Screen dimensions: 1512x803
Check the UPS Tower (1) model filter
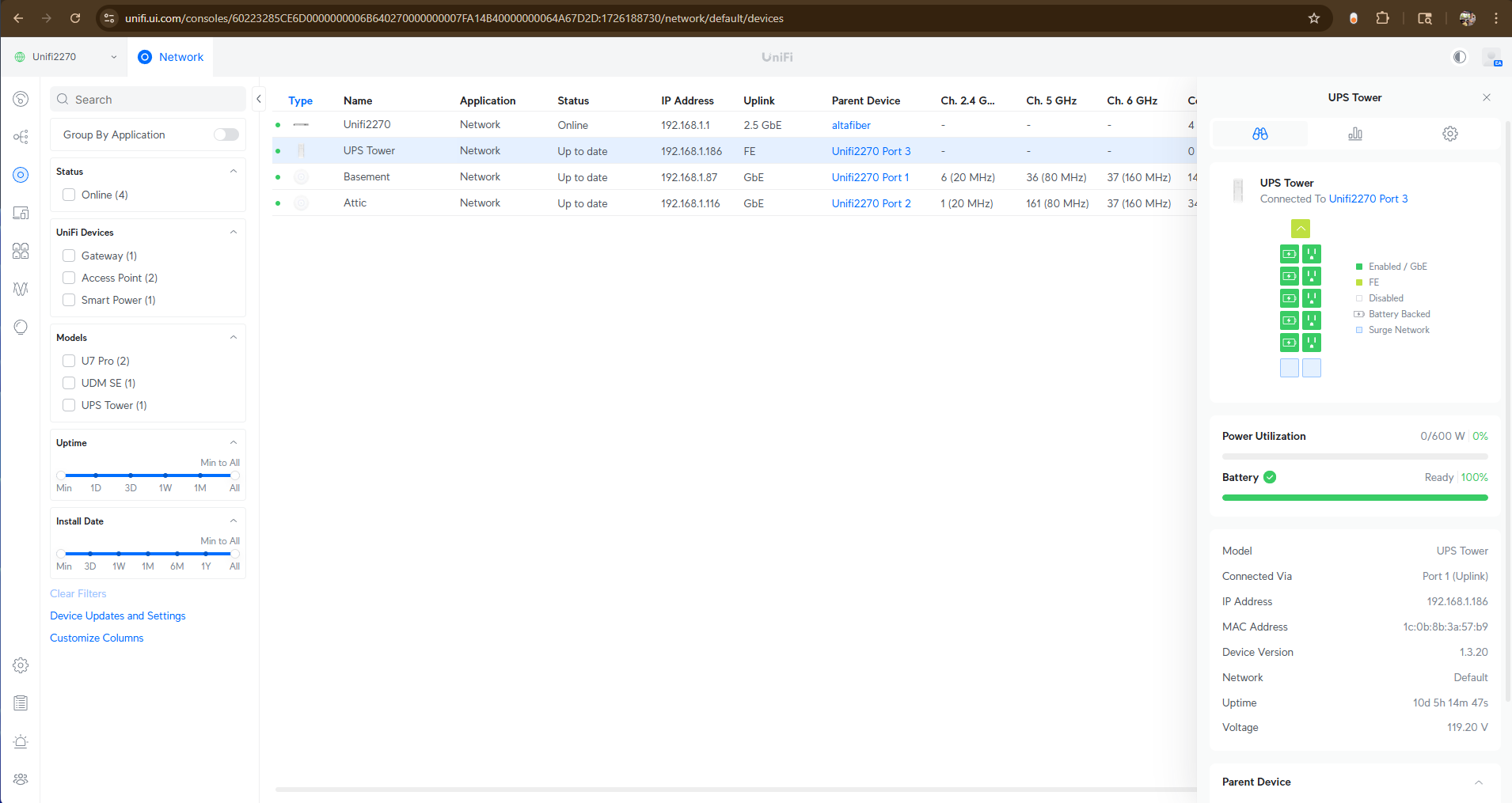coord(69,405)
